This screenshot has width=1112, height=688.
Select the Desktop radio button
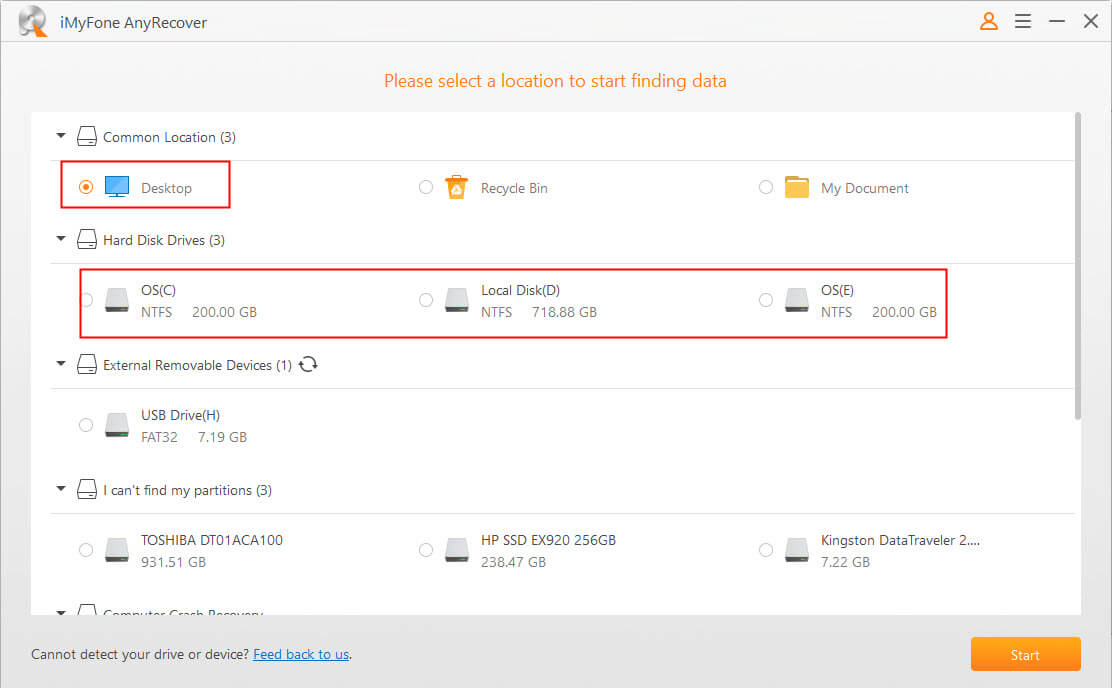pyautogui.click(x=86, y=187)
